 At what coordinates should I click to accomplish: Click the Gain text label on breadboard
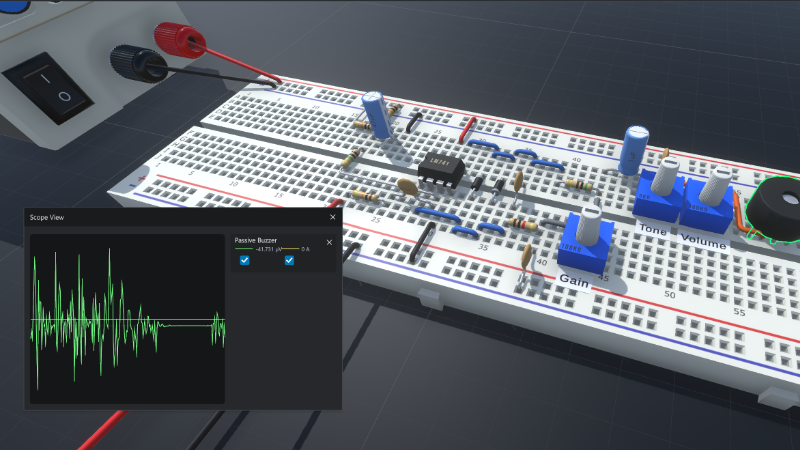coord(578,280)
